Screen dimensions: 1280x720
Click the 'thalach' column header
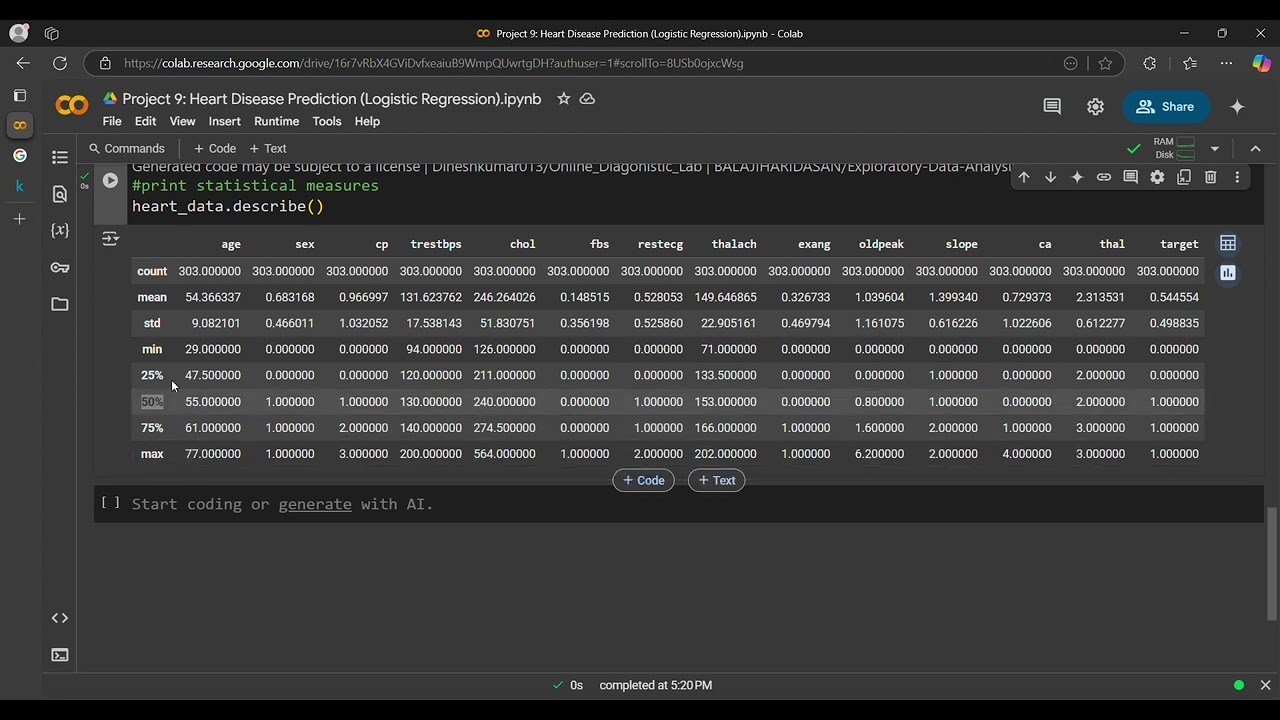coord(734,244)
